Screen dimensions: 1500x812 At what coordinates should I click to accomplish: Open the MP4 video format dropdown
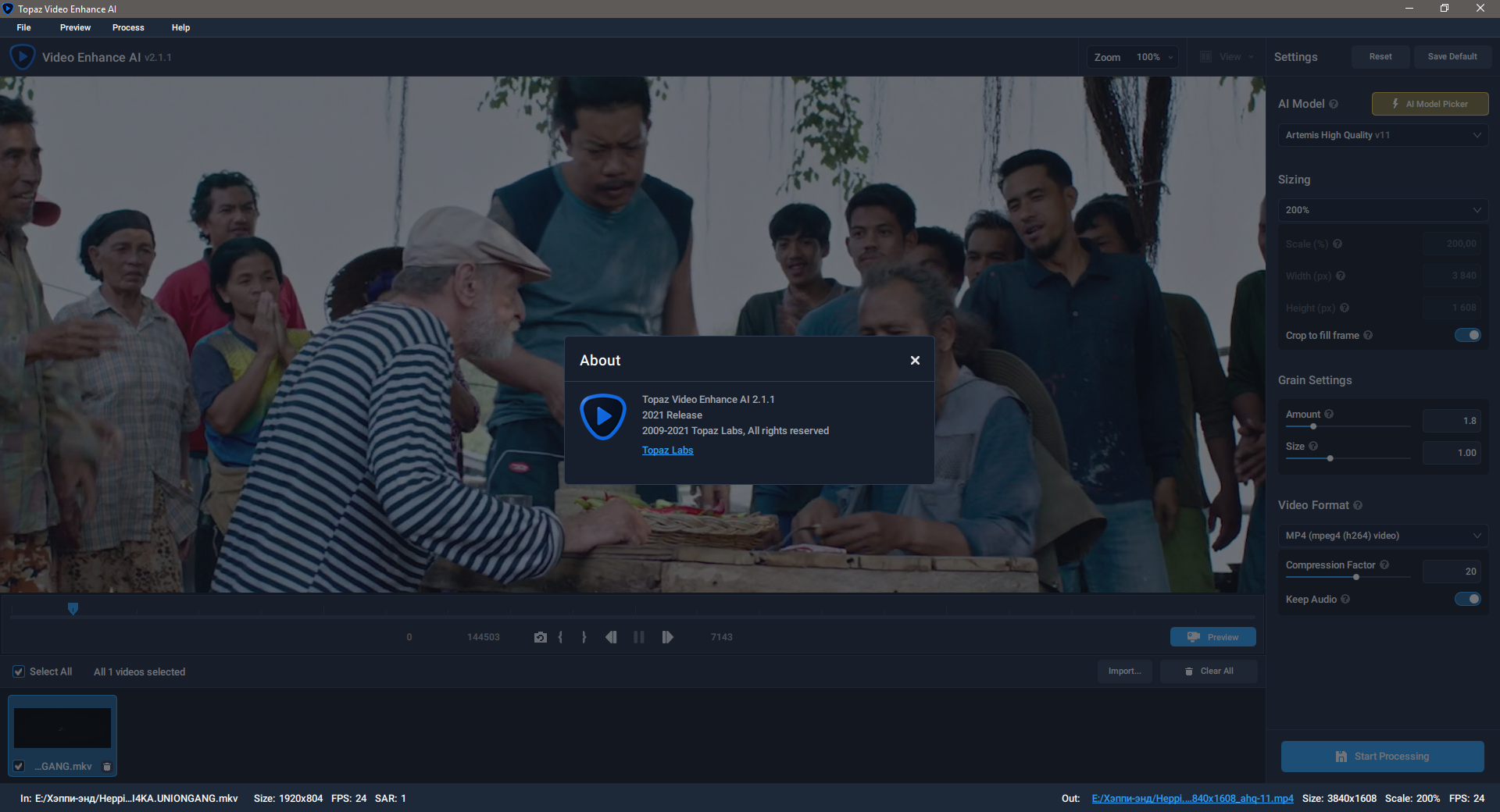1382,536
